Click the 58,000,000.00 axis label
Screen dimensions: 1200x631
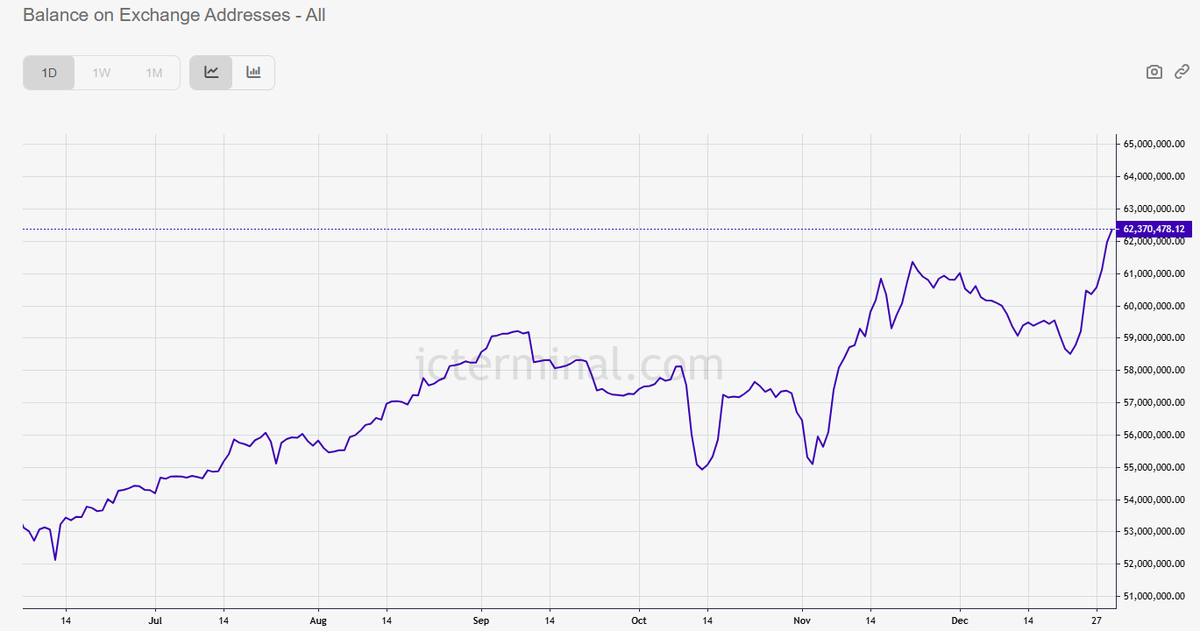pos(1154,370)
